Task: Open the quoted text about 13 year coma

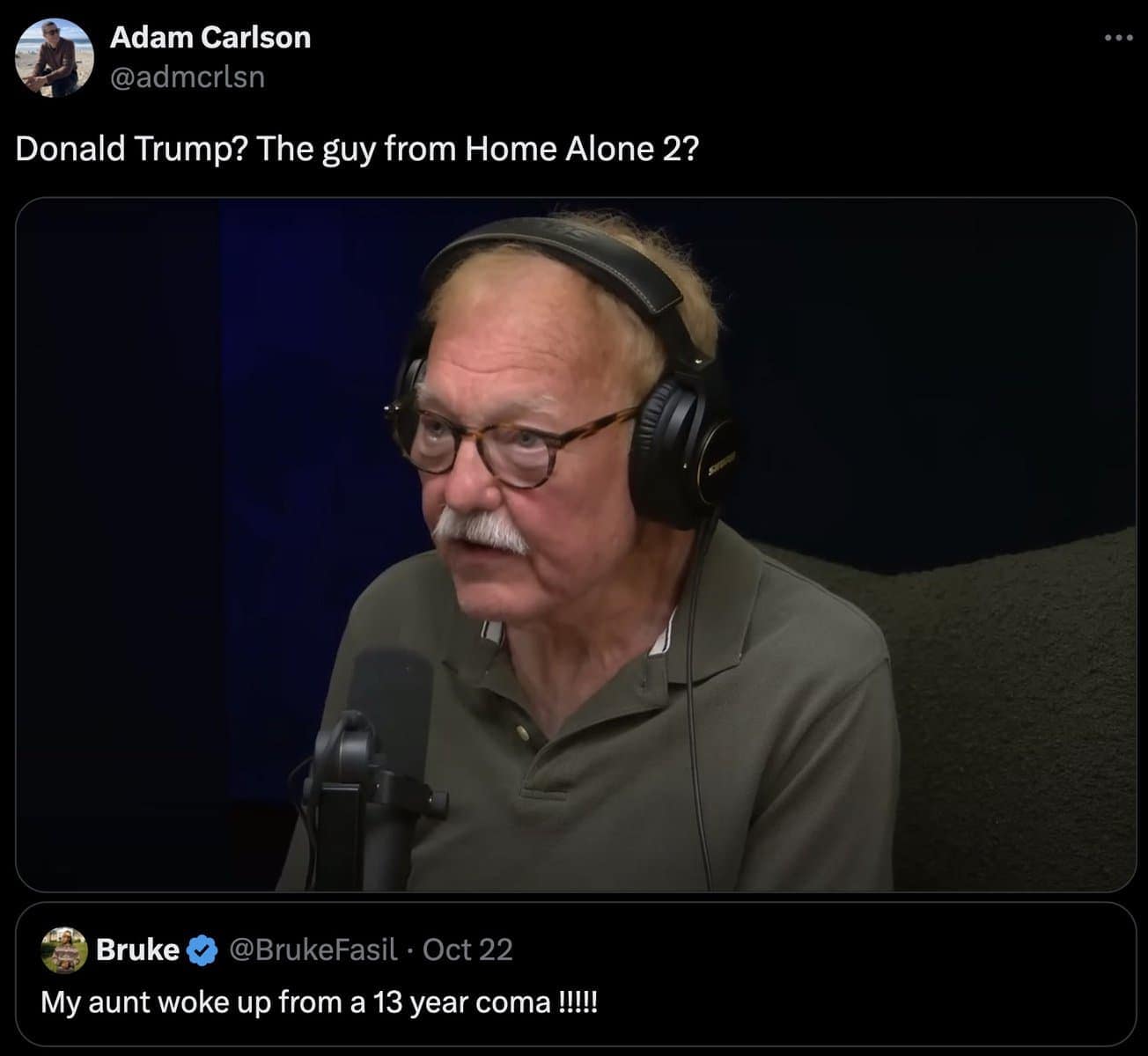Action: (319, 1002)
